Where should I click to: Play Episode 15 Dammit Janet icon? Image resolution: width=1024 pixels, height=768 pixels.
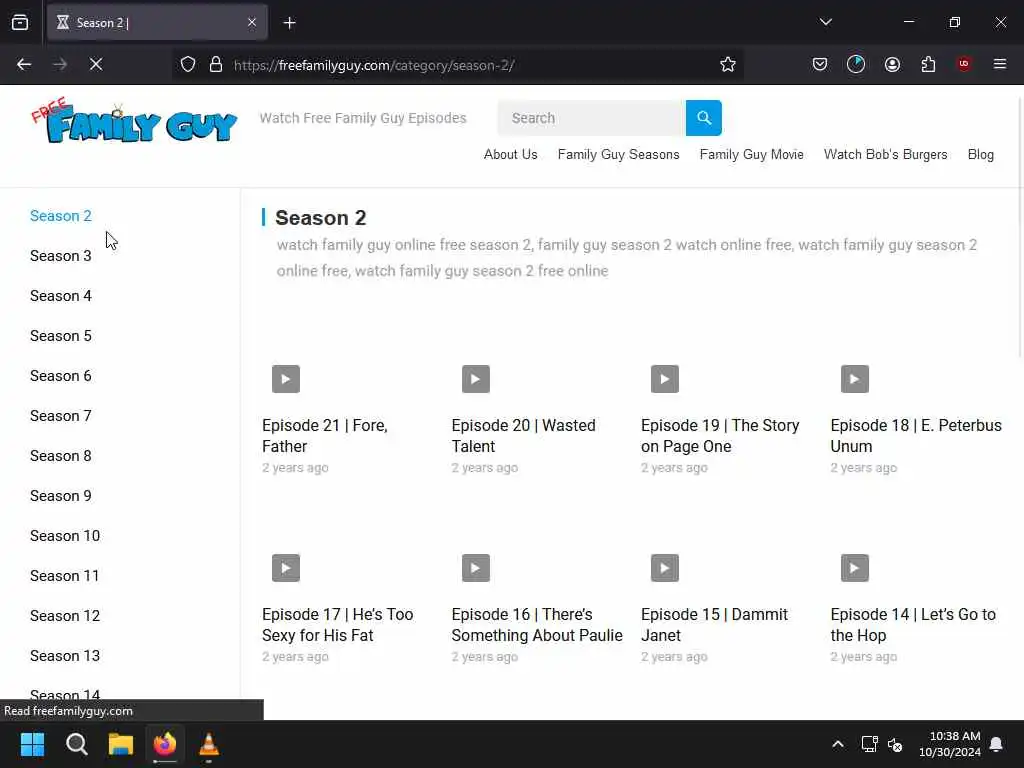pyautogui.click(x=665, y=568)
